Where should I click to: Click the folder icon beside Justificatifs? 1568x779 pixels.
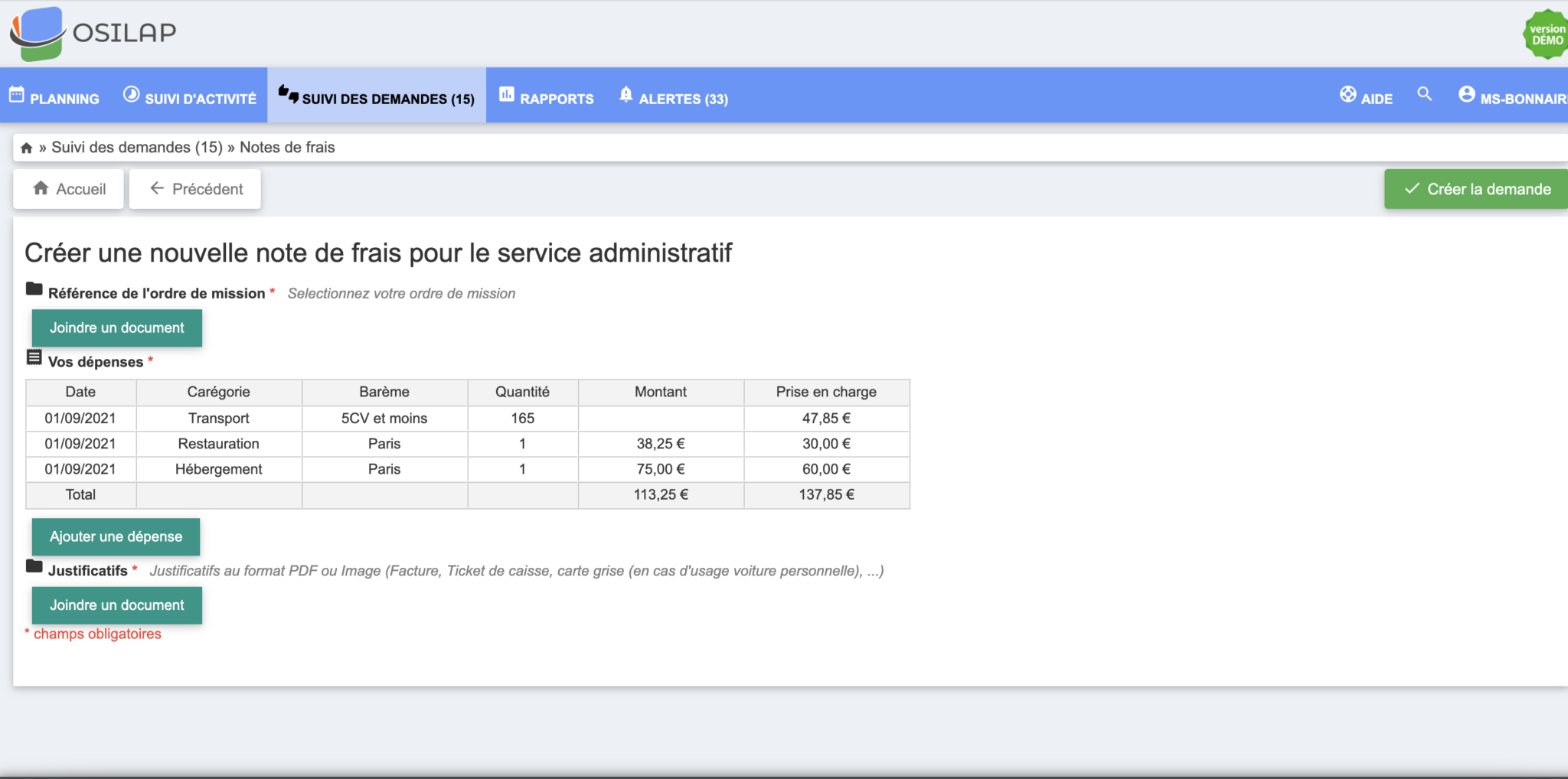click(34, 566)
